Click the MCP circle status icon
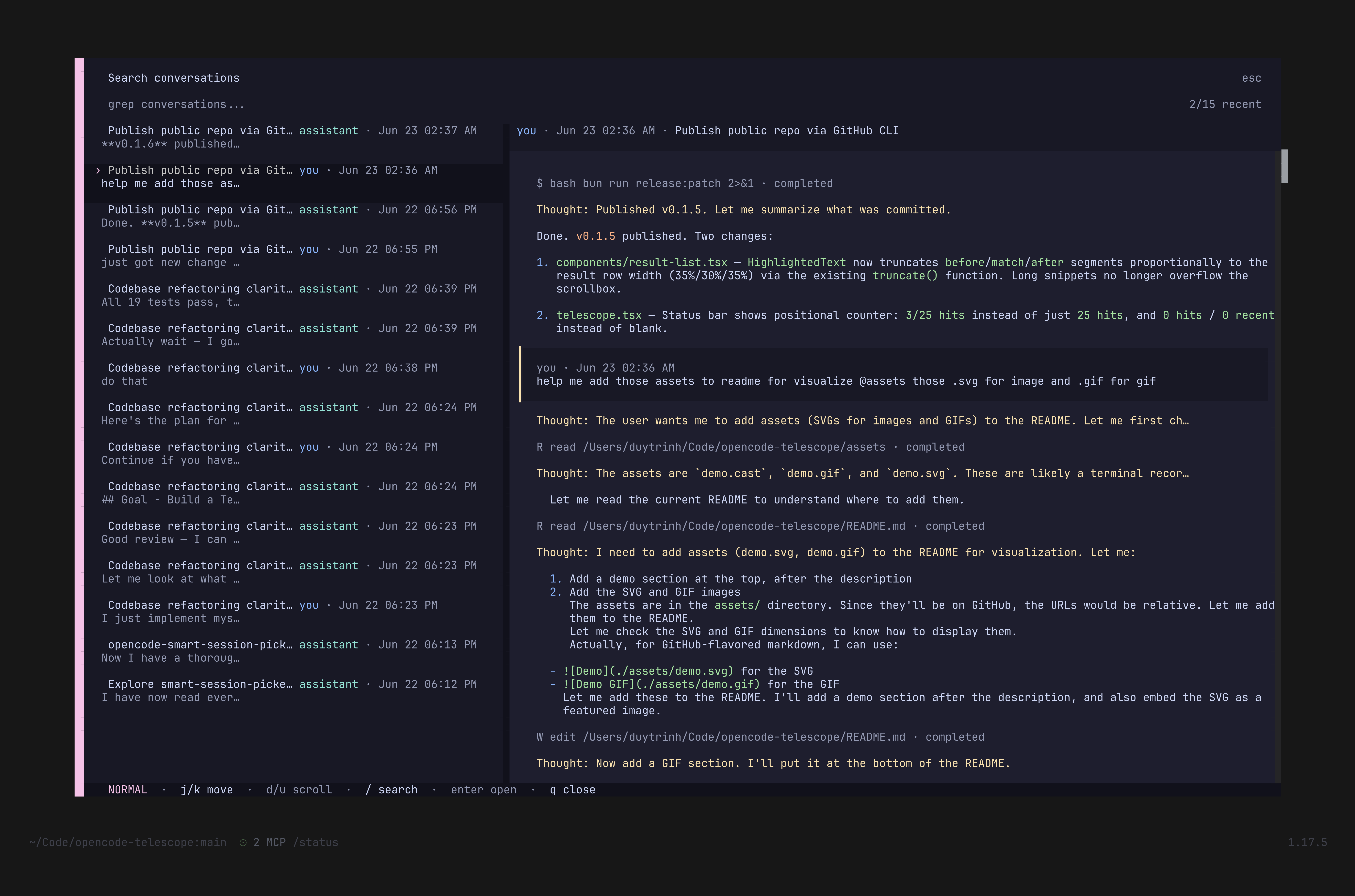Viewport: 1355px width, 896px height. [x=243, y=843]
